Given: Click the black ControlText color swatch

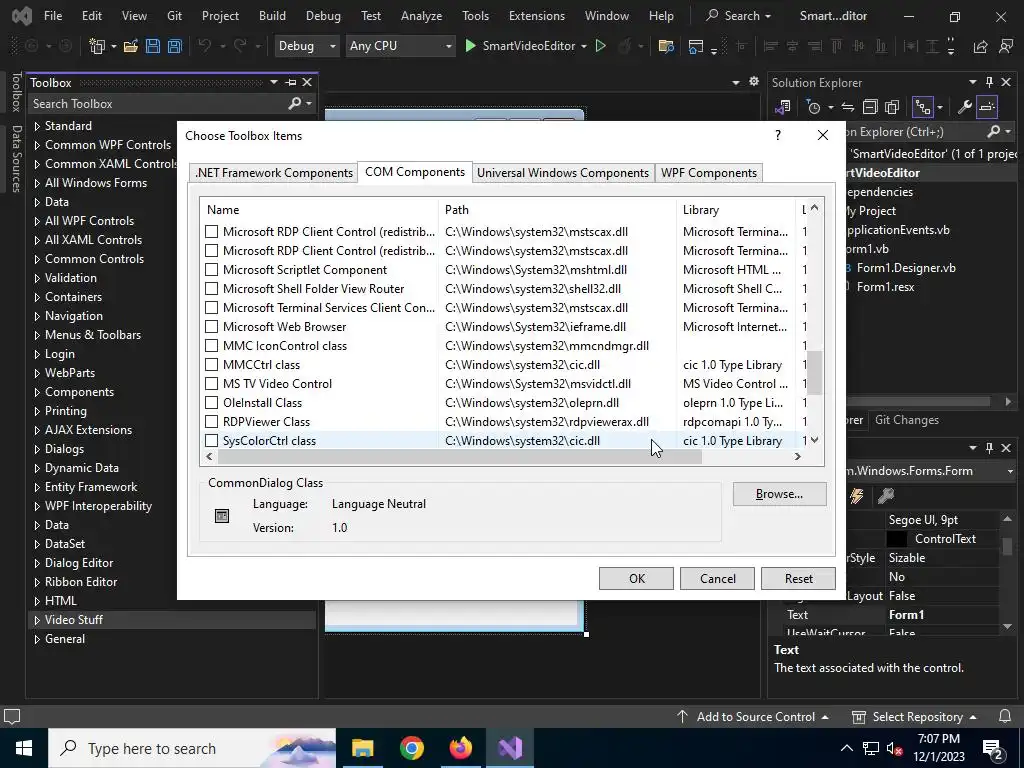Looking at the screenshot, I should click(x=897, y=539).
